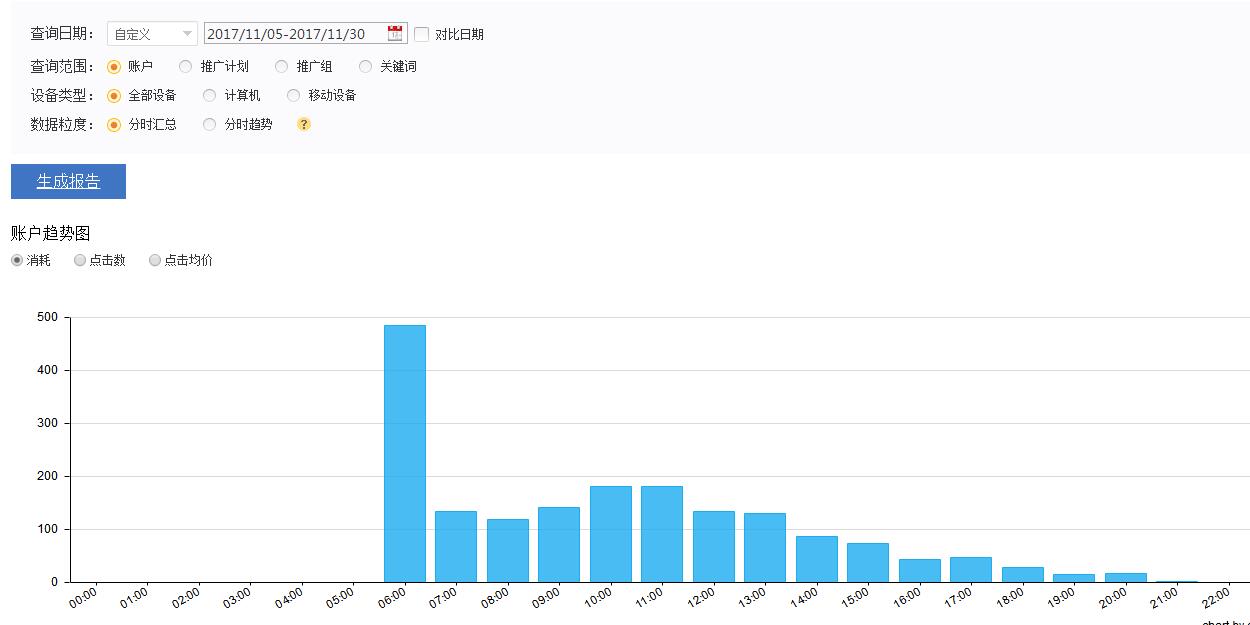Click the 生成报告 button
This screenshot has width=1250, height=625.
[68, 182]
